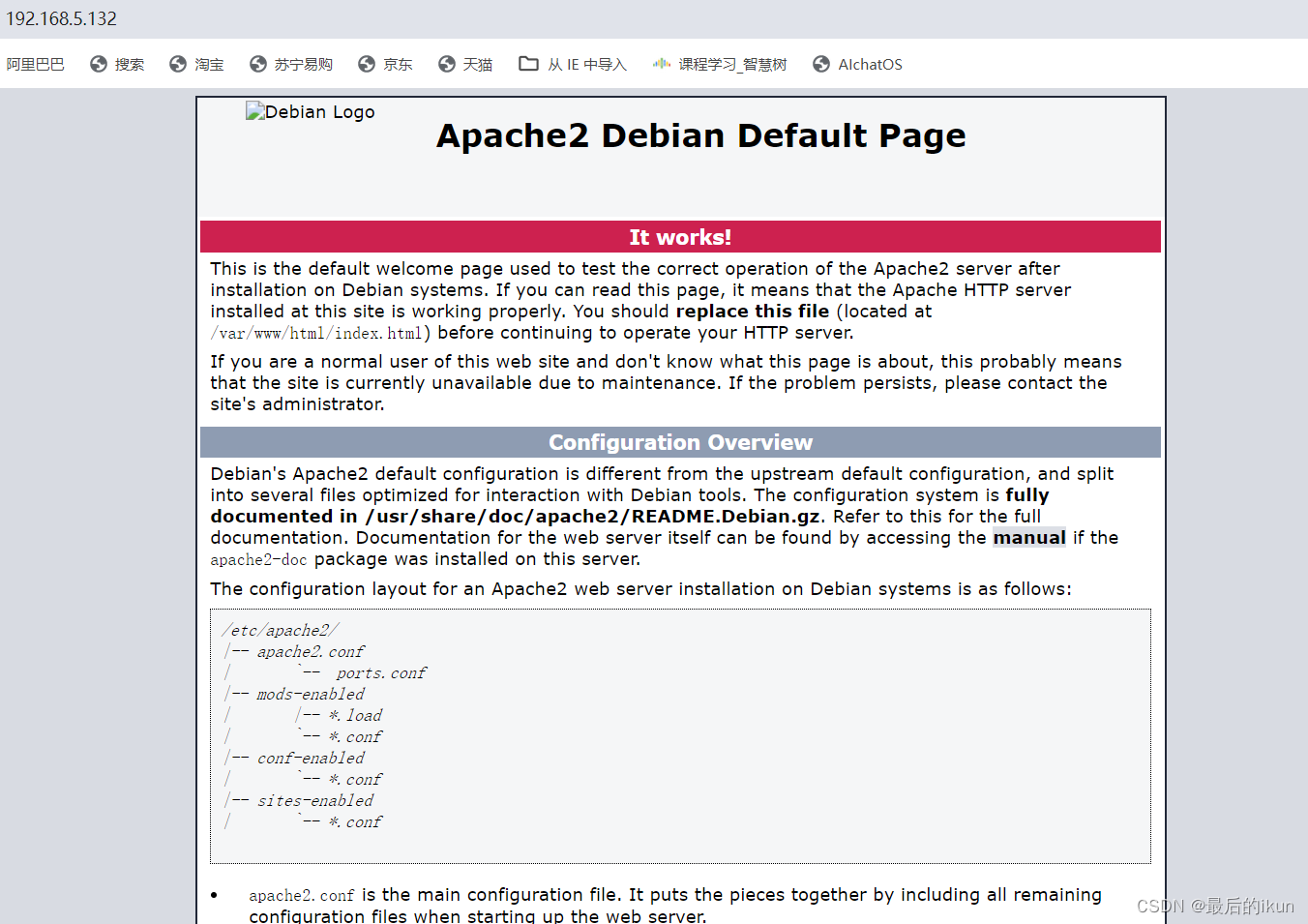The width and height of the screenshot is (1308, 924).
Task: Click the globe icon beside AIchatOS bookmark
Action: tap(821, 64)
